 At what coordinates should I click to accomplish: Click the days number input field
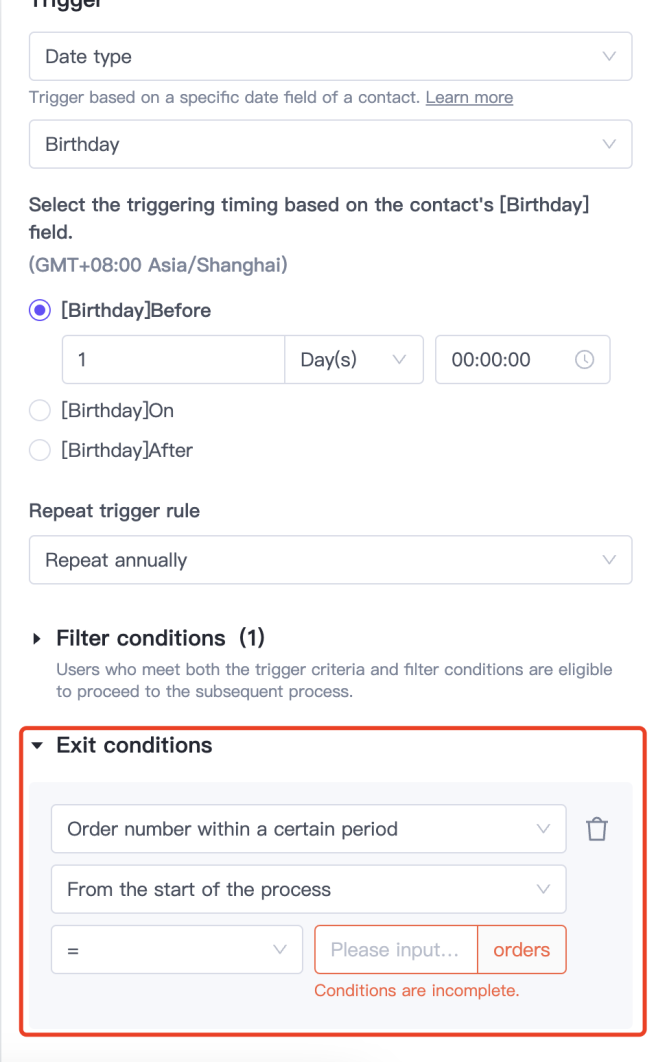(x=173, y=360)
